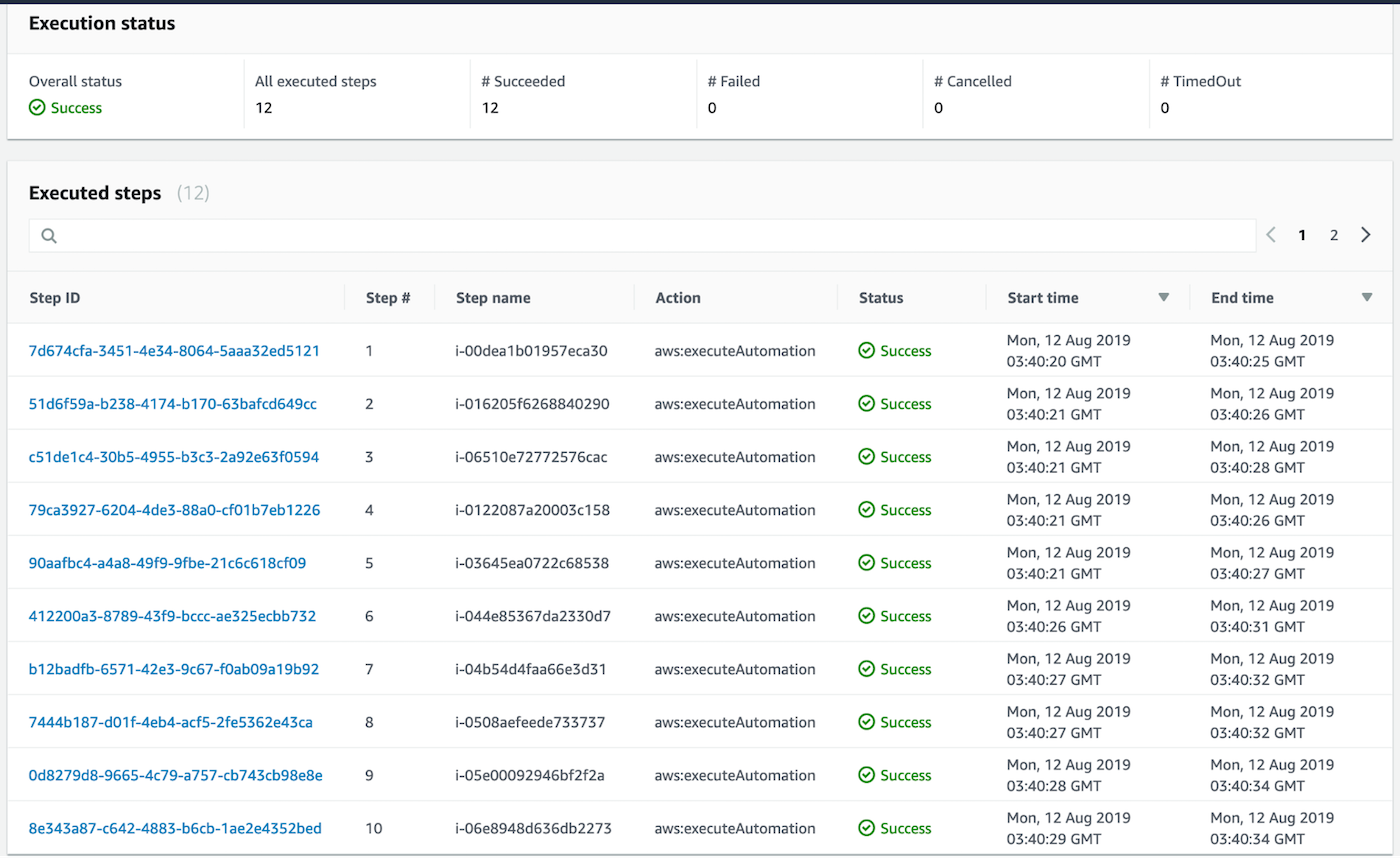Click the Status column header

click(880, 298)
